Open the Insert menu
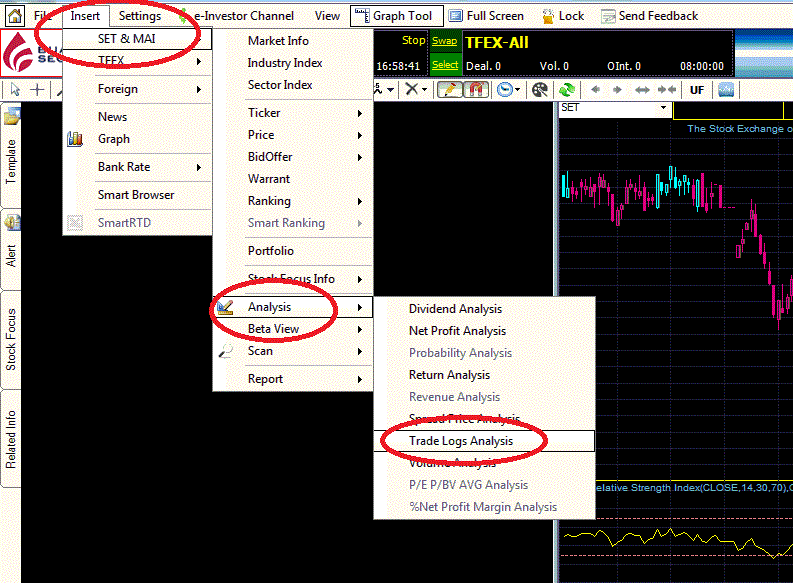The image size is (793, 583). pos(85,16)
